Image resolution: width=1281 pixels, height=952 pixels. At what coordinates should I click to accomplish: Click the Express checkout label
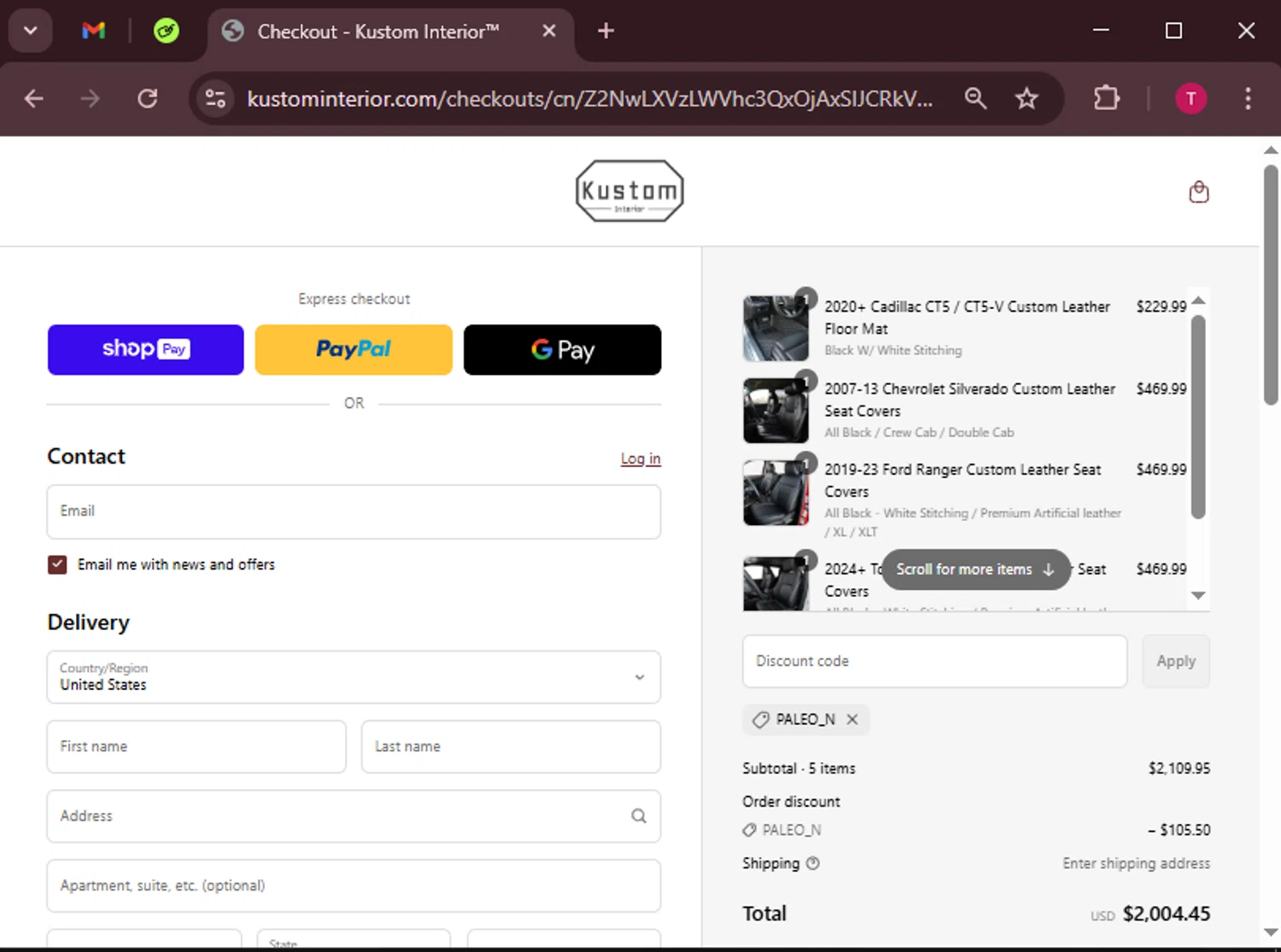(x=354, y=299)
